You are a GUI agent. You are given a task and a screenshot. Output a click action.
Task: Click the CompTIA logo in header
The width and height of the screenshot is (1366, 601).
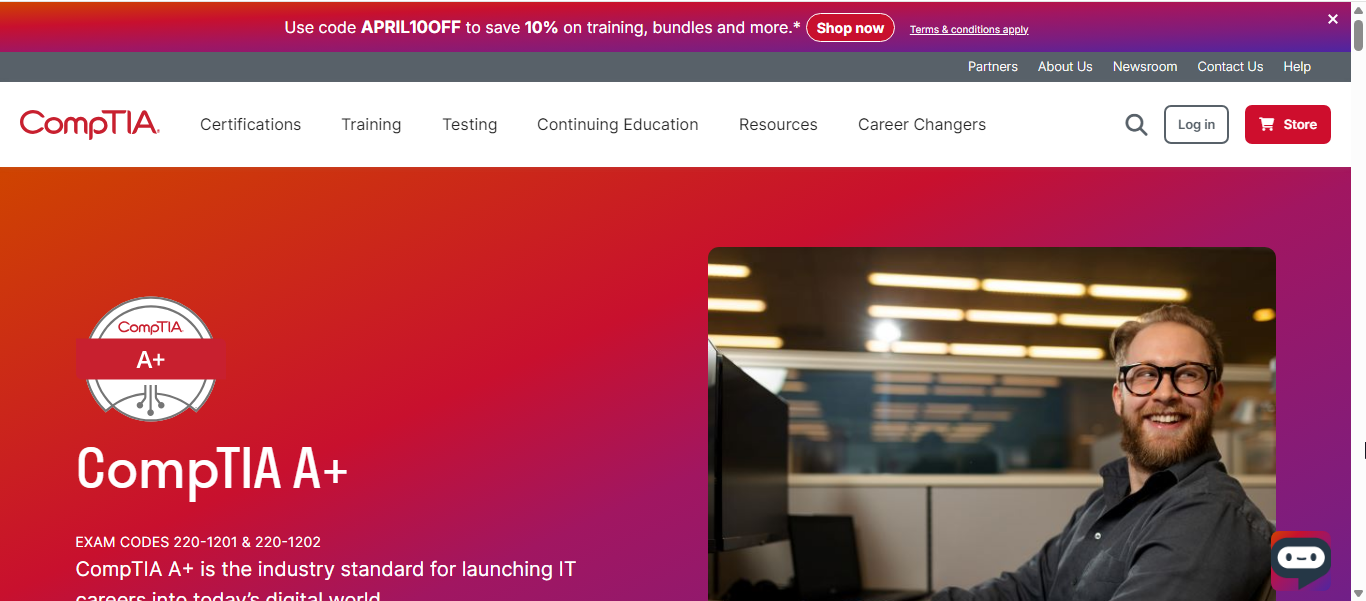(x=89, y=124)
